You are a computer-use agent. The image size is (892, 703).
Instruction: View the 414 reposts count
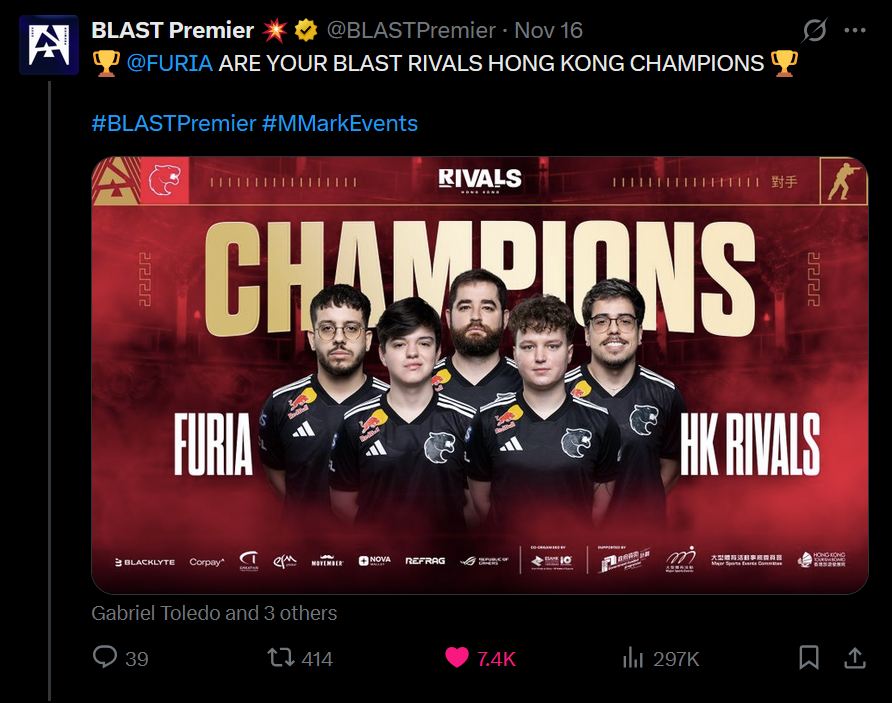pyautogui.click(x=317, y=659)
